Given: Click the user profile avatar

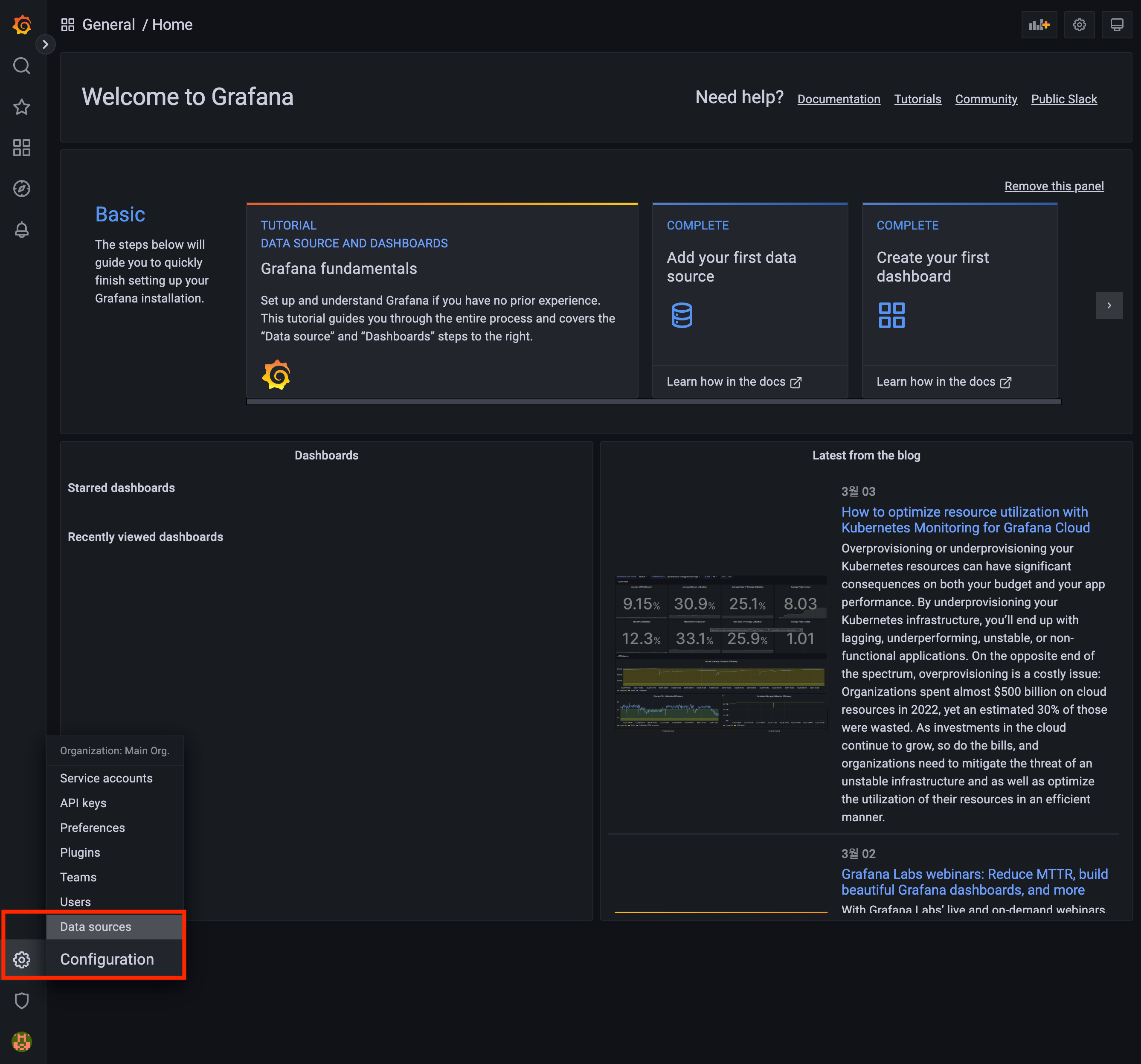Looking at the screenshot, I should click(x=22, y=1041).
